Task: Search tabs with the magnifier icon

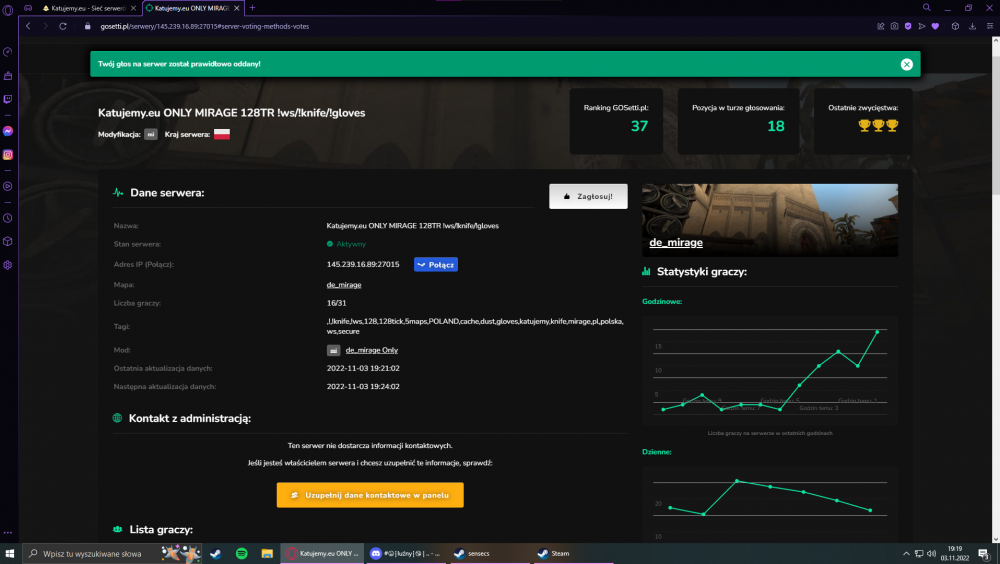Action: tap(927, 8)
